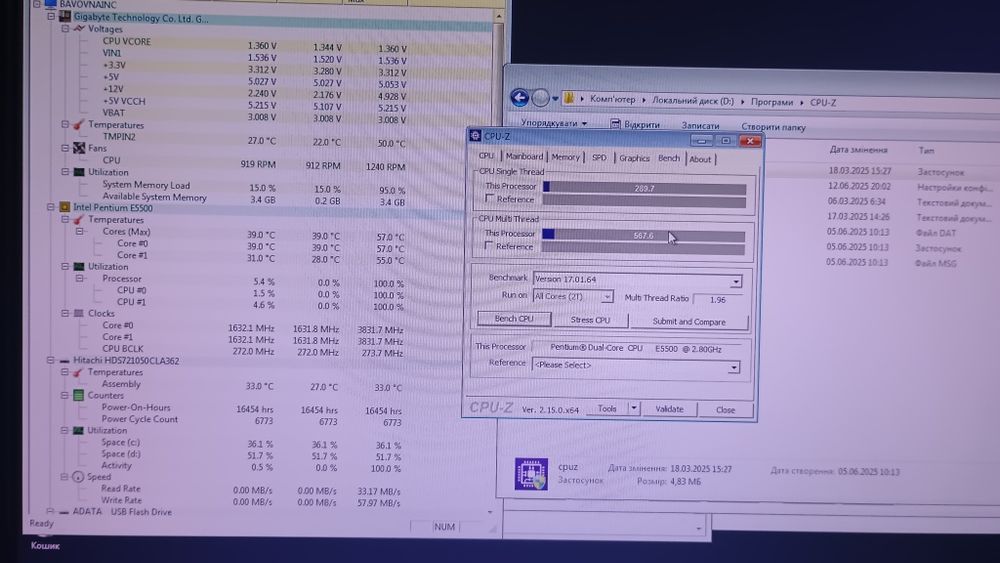This screenshot has height=563, width=1000.
Task: Select the Файл DAT entry in Explorer
Action: click(x=936, y=233)
